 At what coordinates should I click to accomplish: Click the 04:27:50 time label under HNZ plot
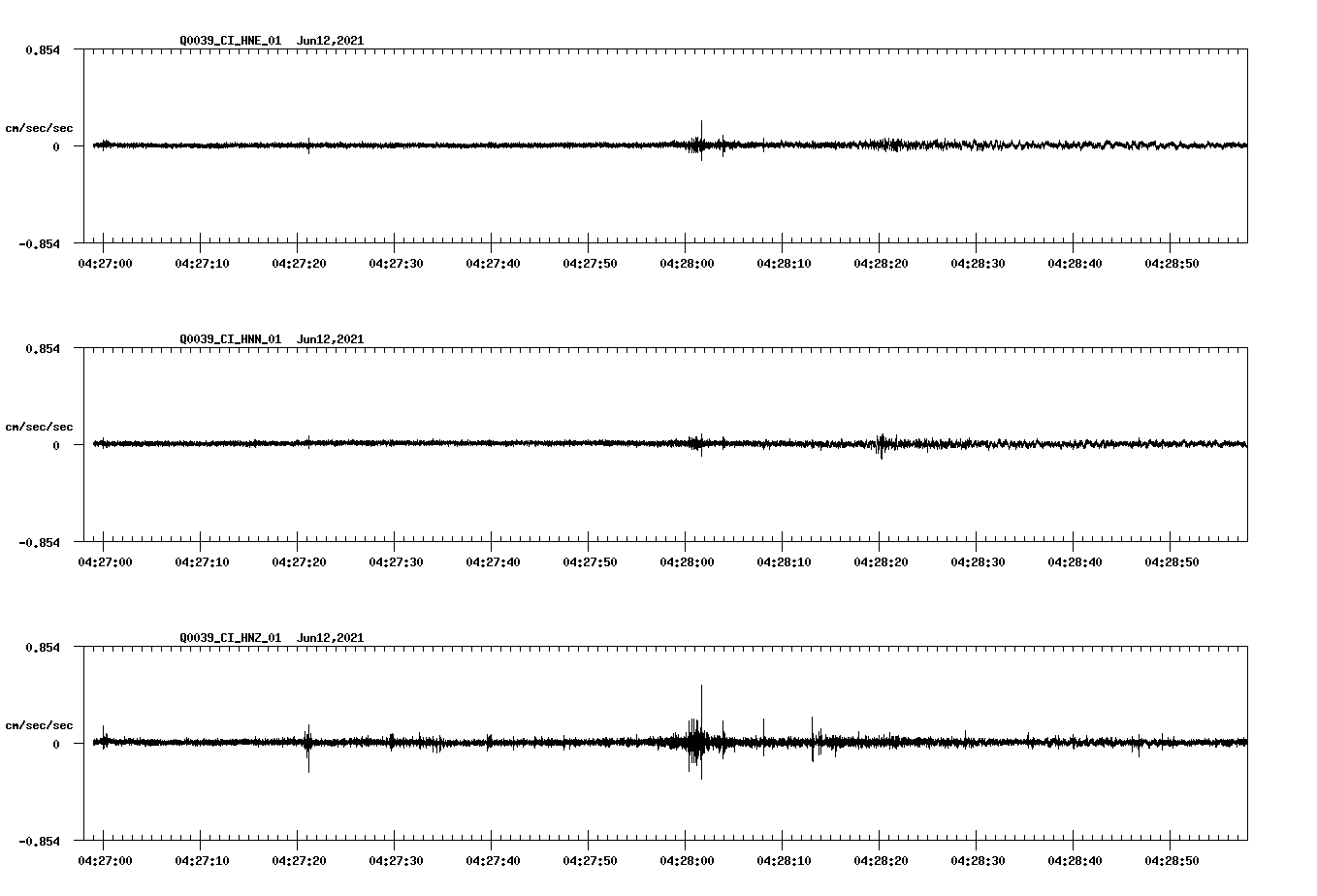pos(590,861)
